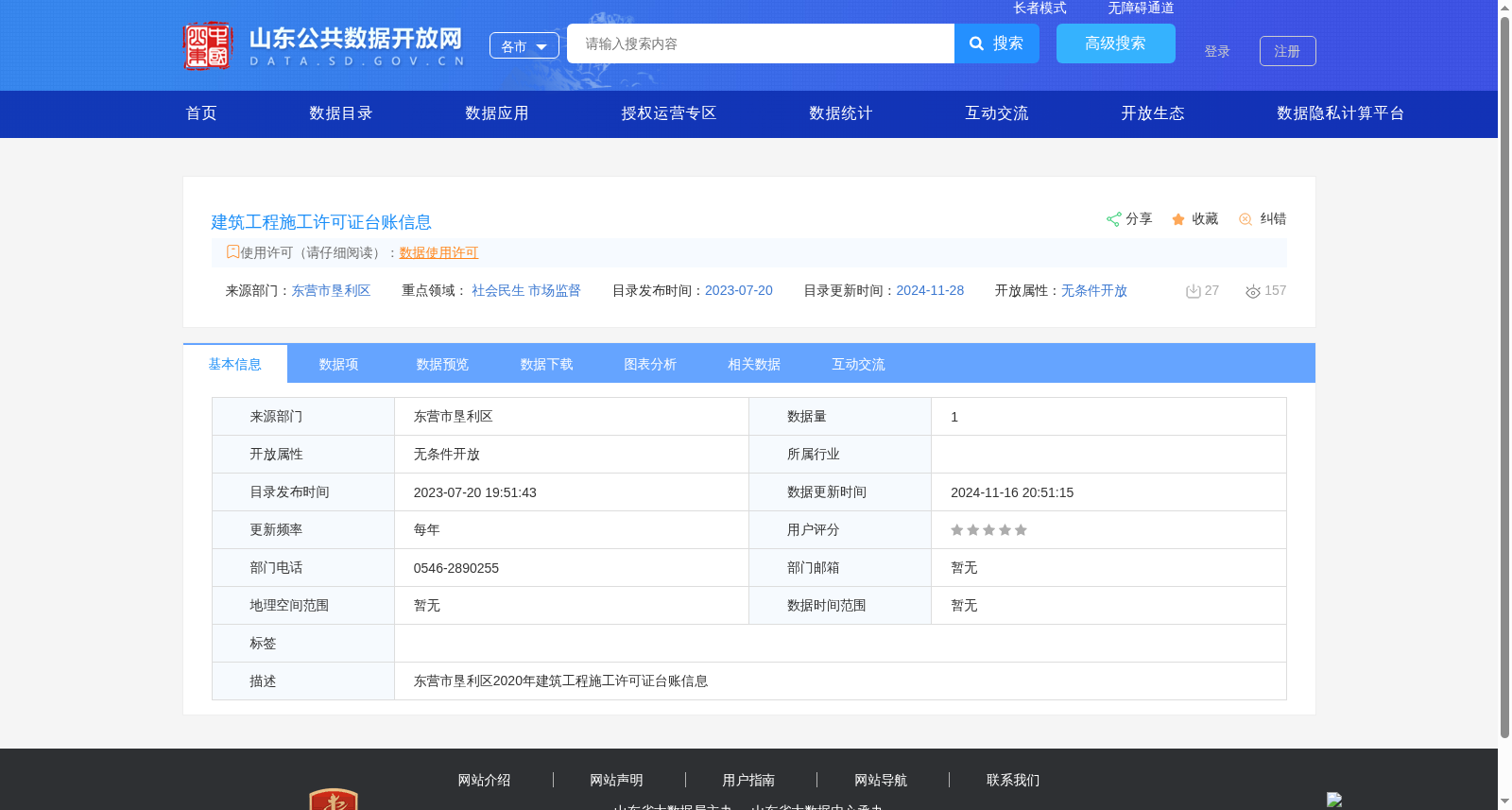
Task: Open the 互动交流 top navigation item
Action: (x=997, y=113)
